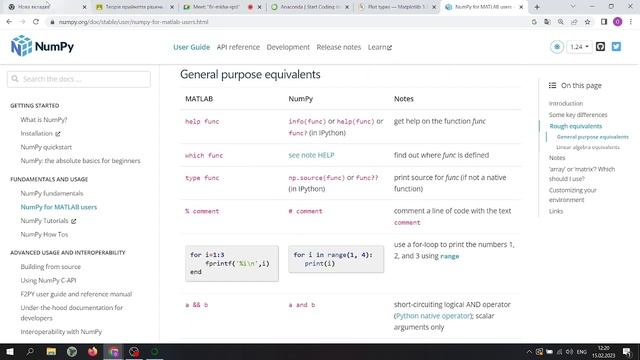Click the browser forward arrow
This screenshot has width=640, height=360.
(22, 22)
